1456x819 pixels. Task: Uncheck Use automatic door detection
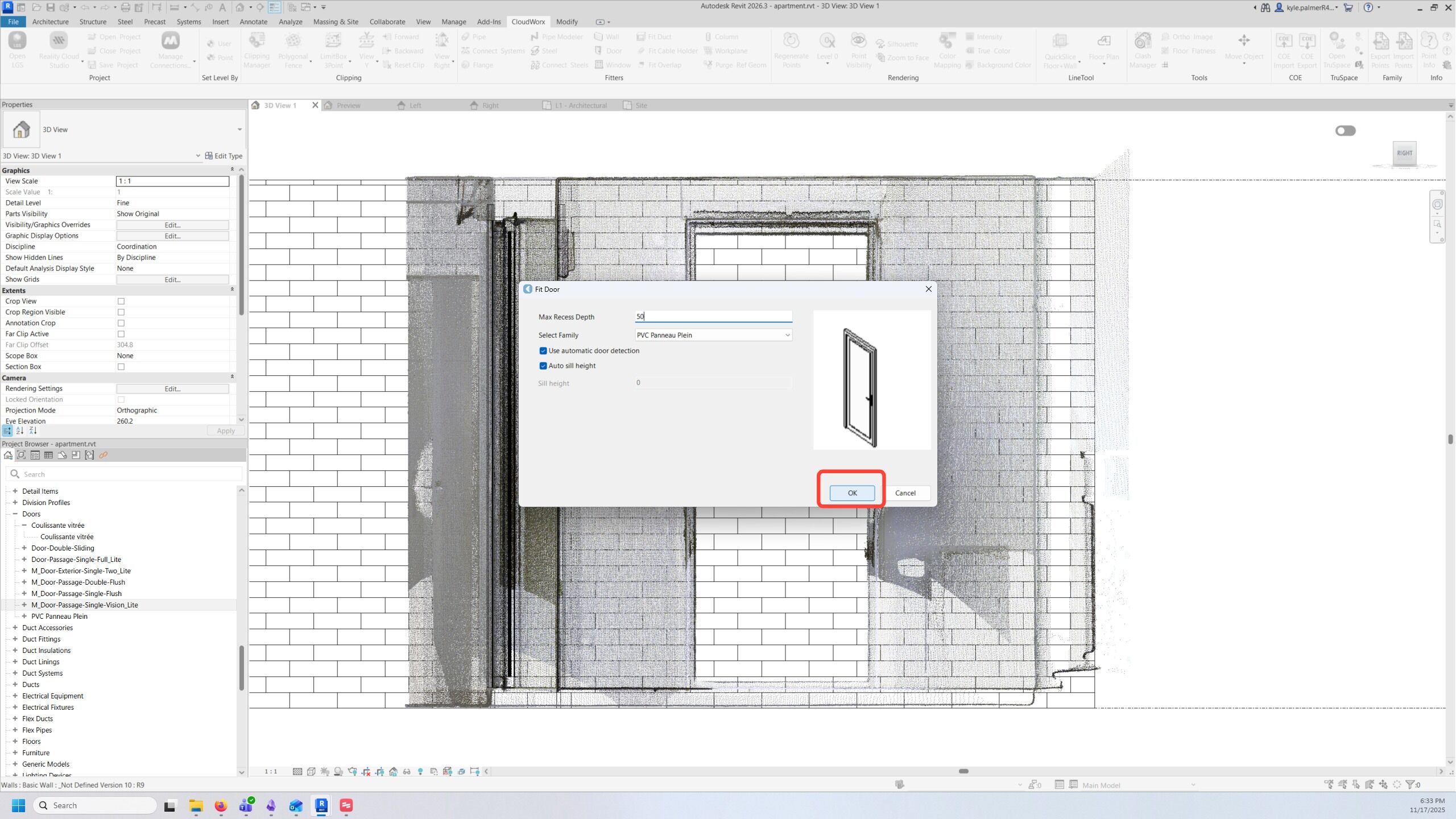click(x=543, y=351)
